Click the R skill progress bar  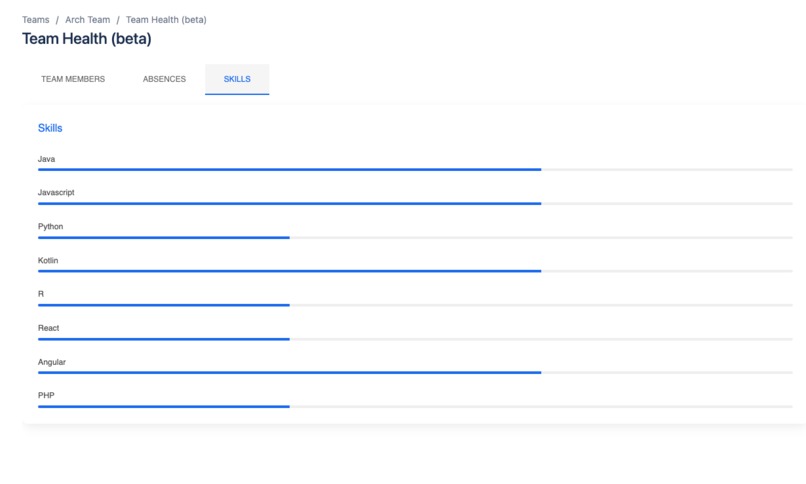point(415,305)
